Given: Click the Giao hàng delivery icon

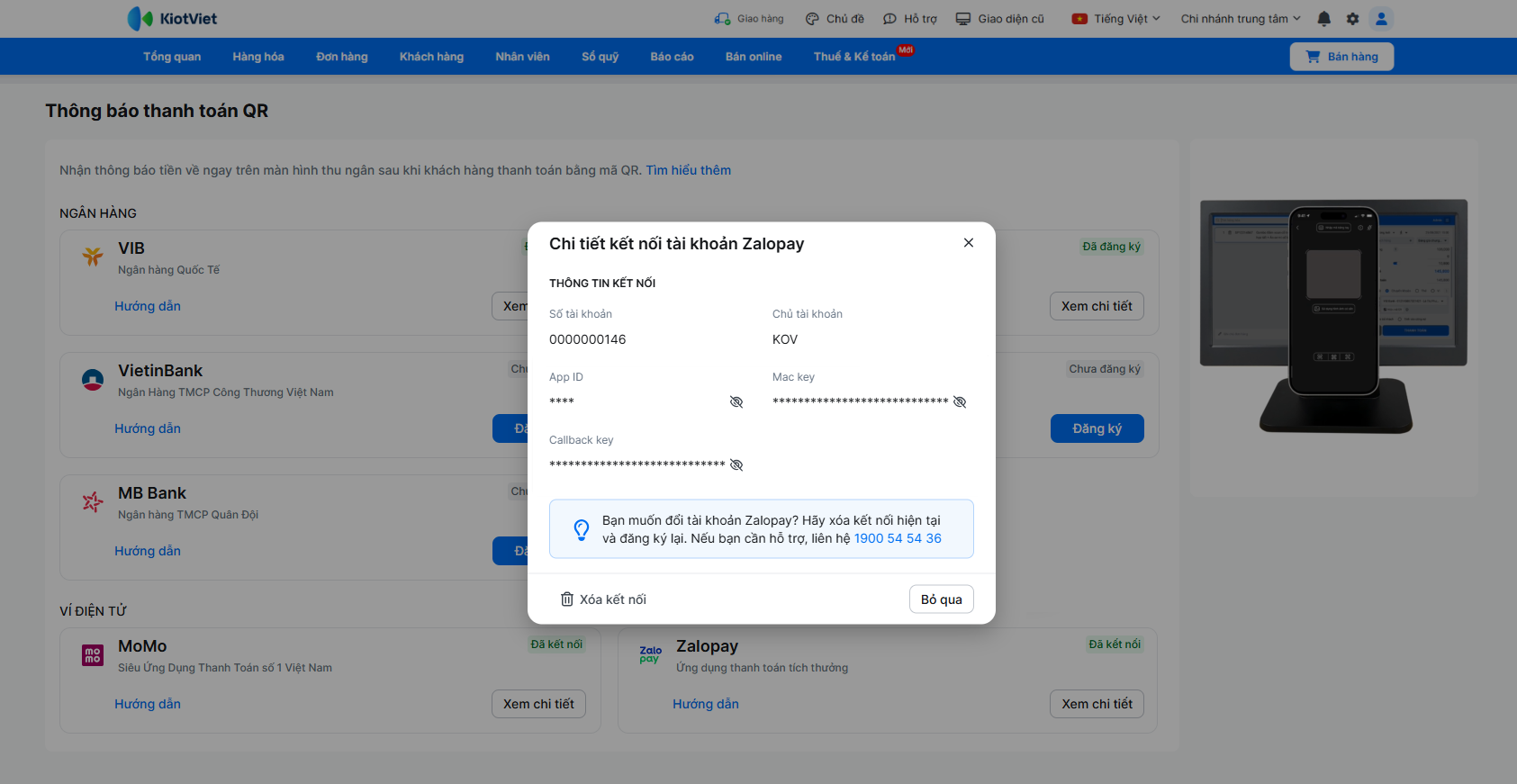Looking at the screenshot, I should point(722,19).
